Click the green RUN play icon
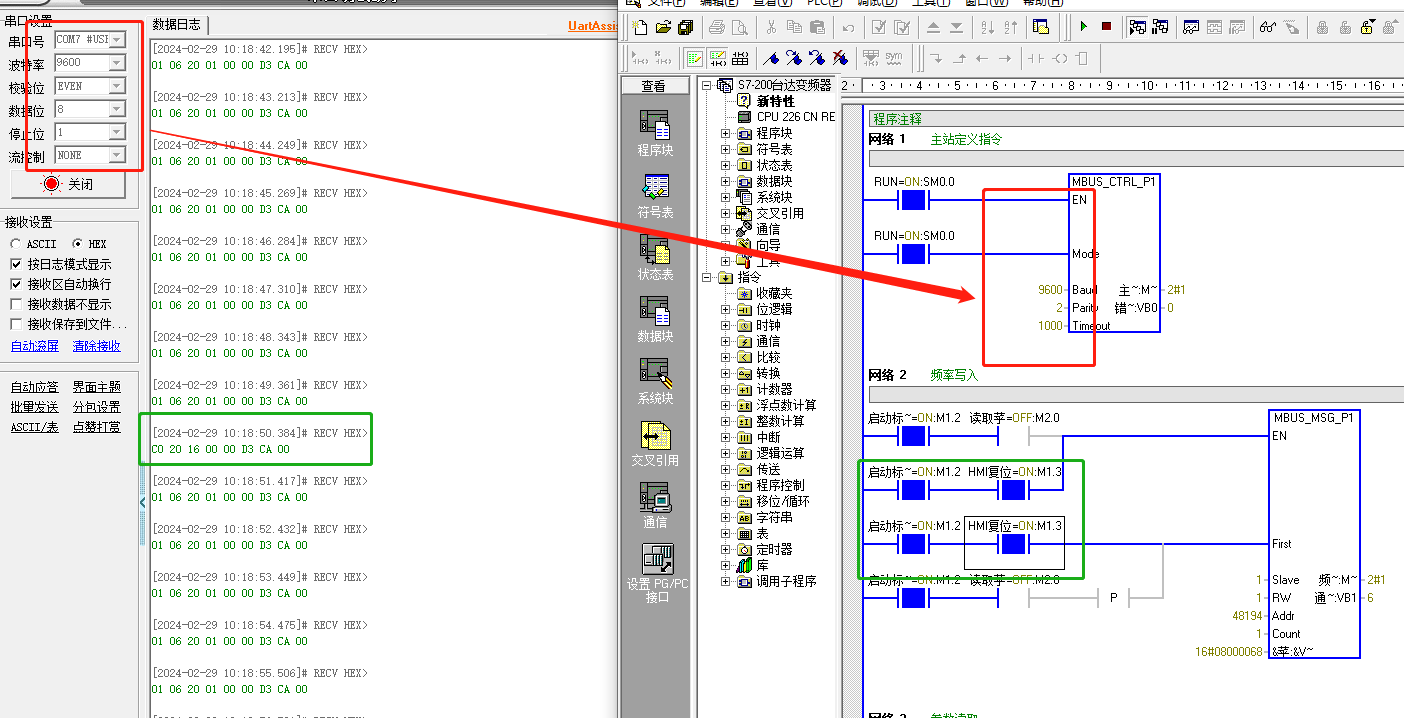1404x718 pixels. [x=1084, y=27]
